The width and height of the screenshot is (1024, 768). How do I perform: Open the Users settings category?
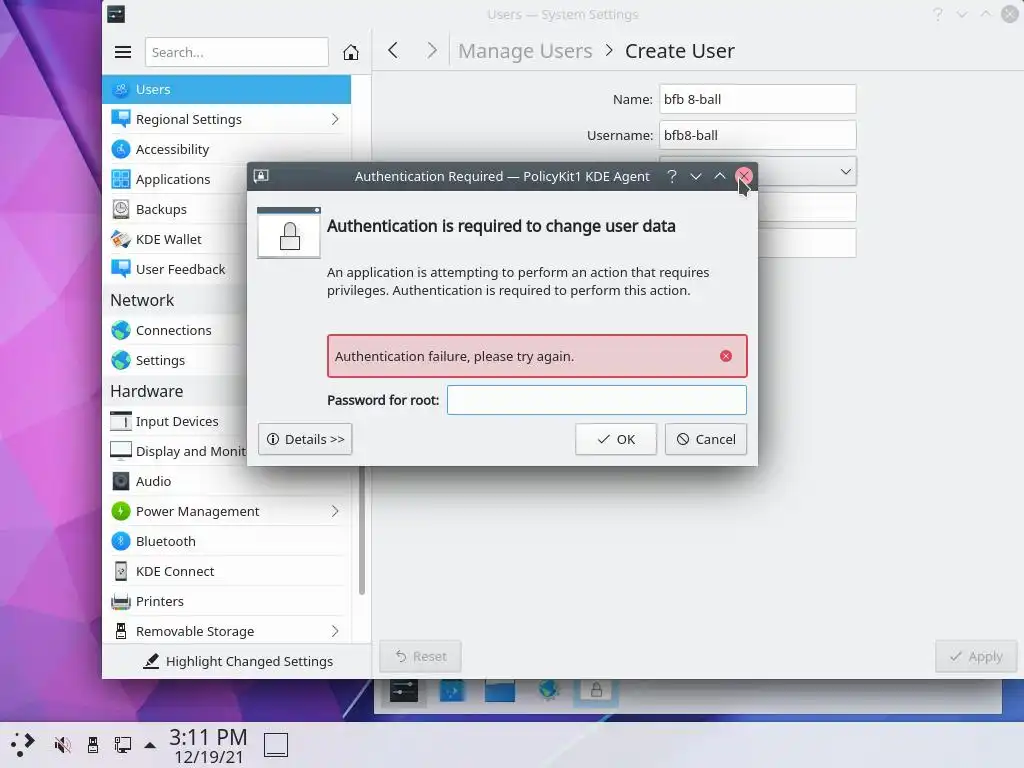(226, 89)
